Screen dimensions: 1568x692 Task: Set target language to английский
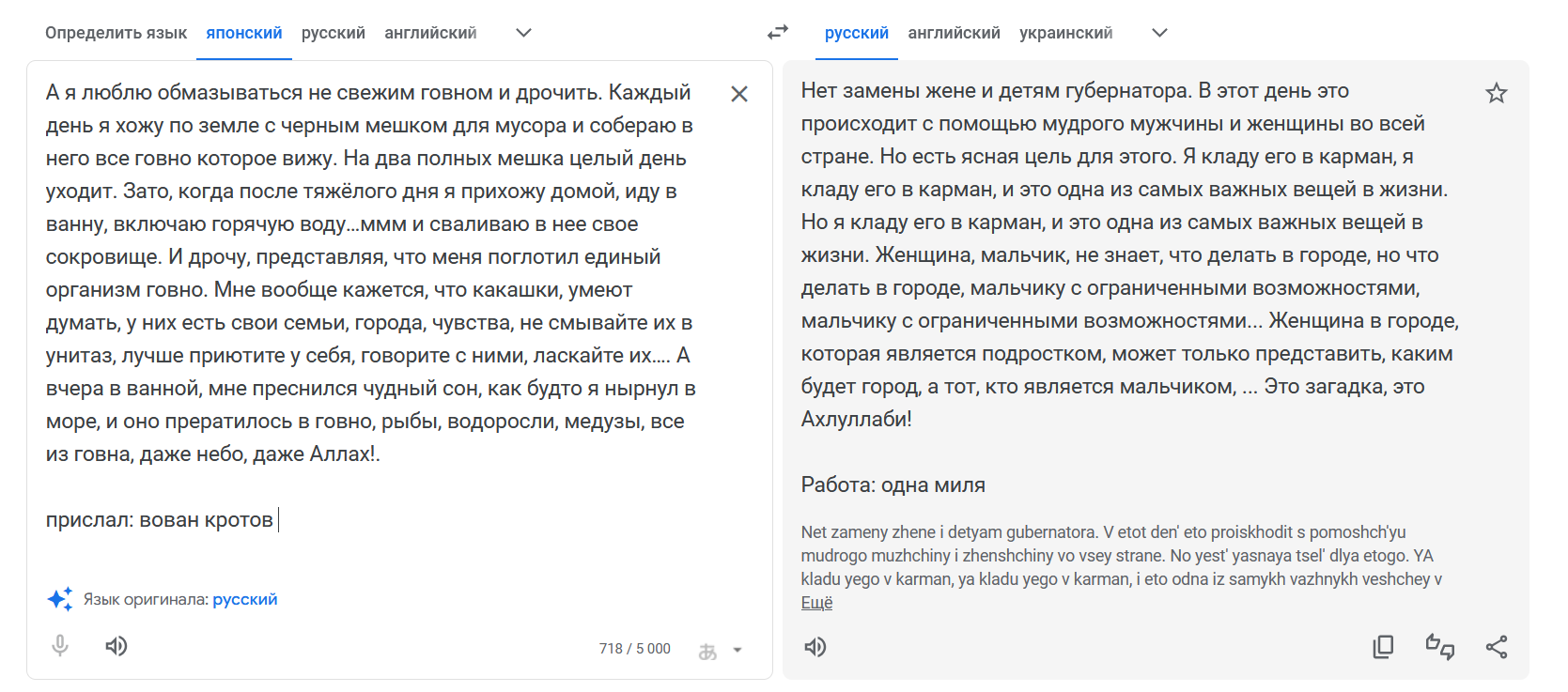pos(954,33)
